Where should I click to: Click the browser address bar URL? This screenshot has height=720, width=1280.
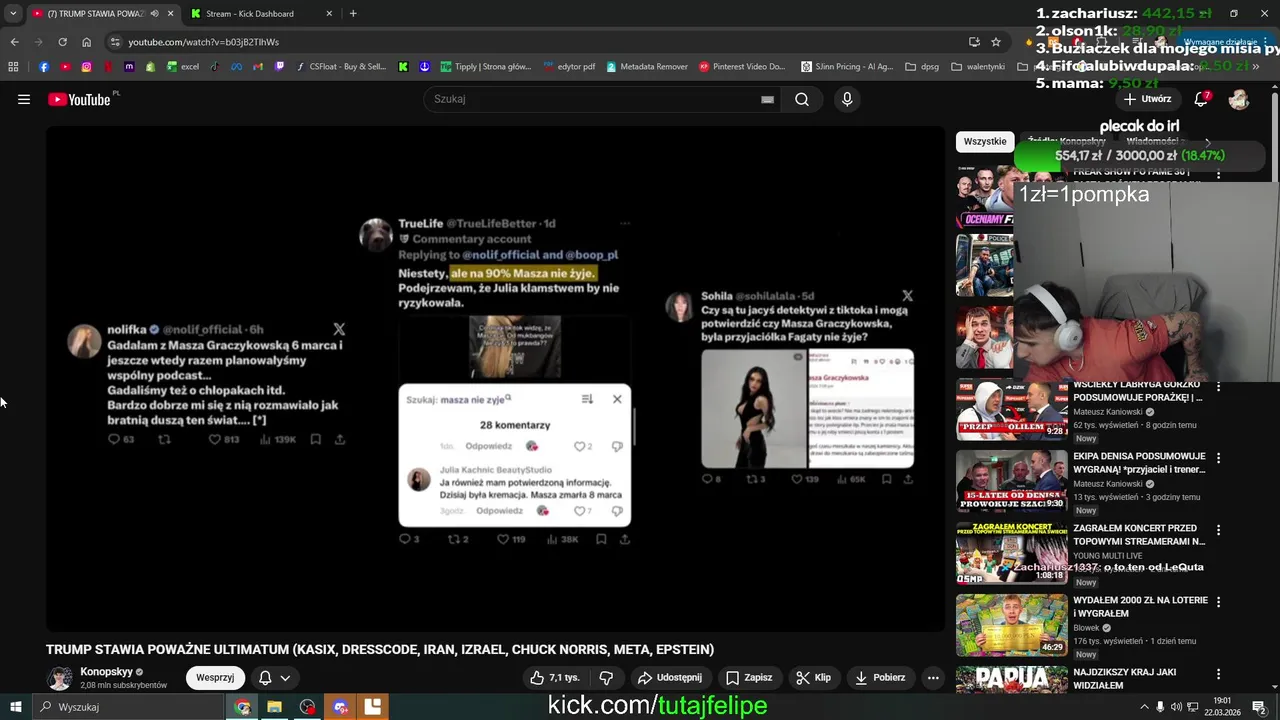click(x=204, y=42)
